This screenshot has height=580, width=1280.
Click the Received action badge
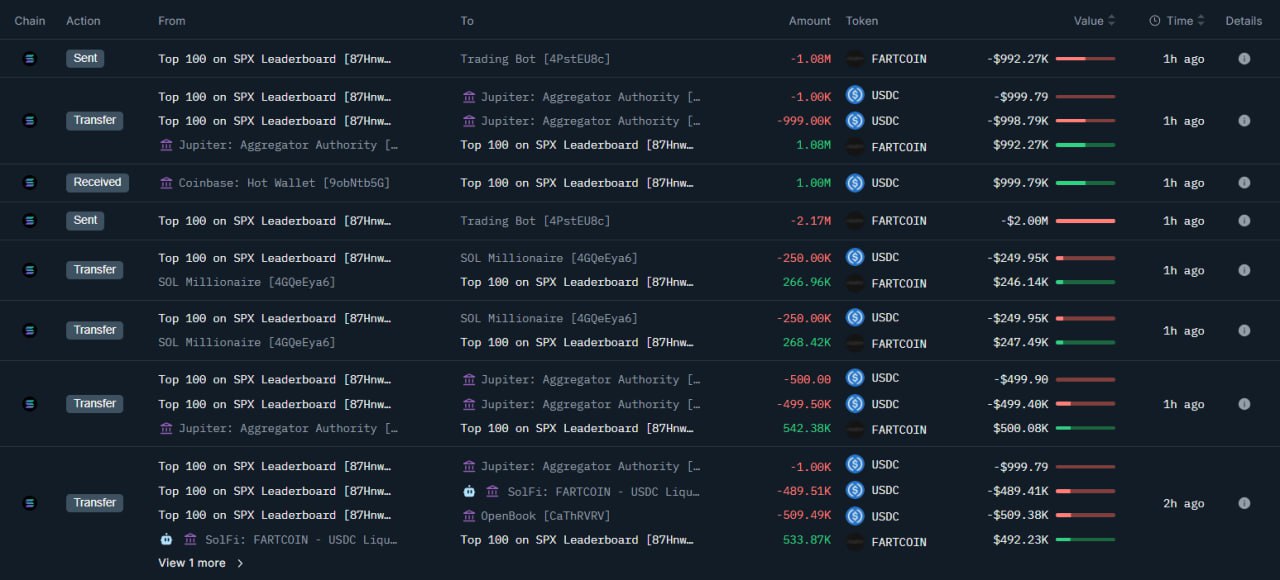coord(97,182)
